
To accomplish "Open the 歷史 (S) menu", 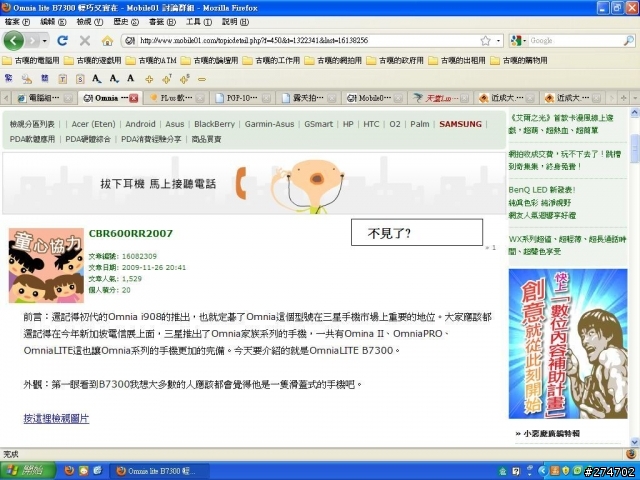I will [126, 22].
